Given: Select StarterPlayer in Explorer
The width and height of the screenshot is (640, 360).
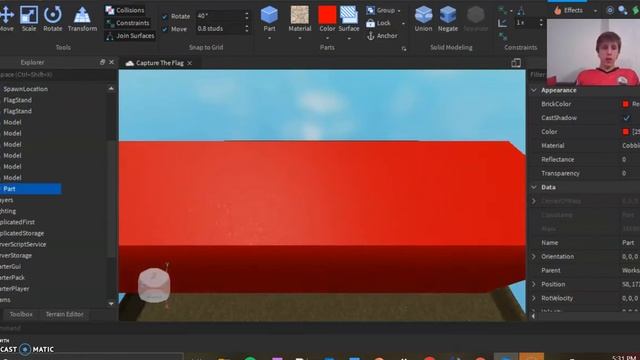Looking at the screenshot, I should [15, 289].
